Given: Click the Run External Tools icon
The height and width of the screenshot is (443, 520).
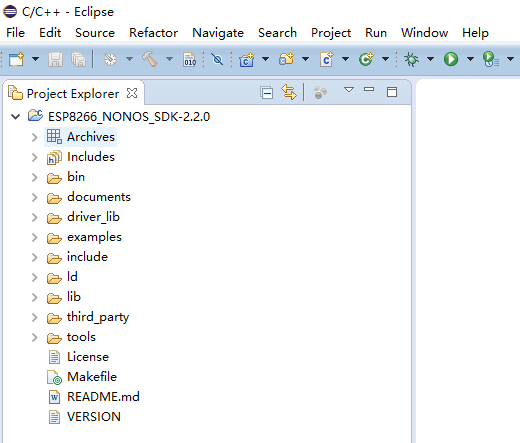Looking at the screenshot, I should click(491, 59).
